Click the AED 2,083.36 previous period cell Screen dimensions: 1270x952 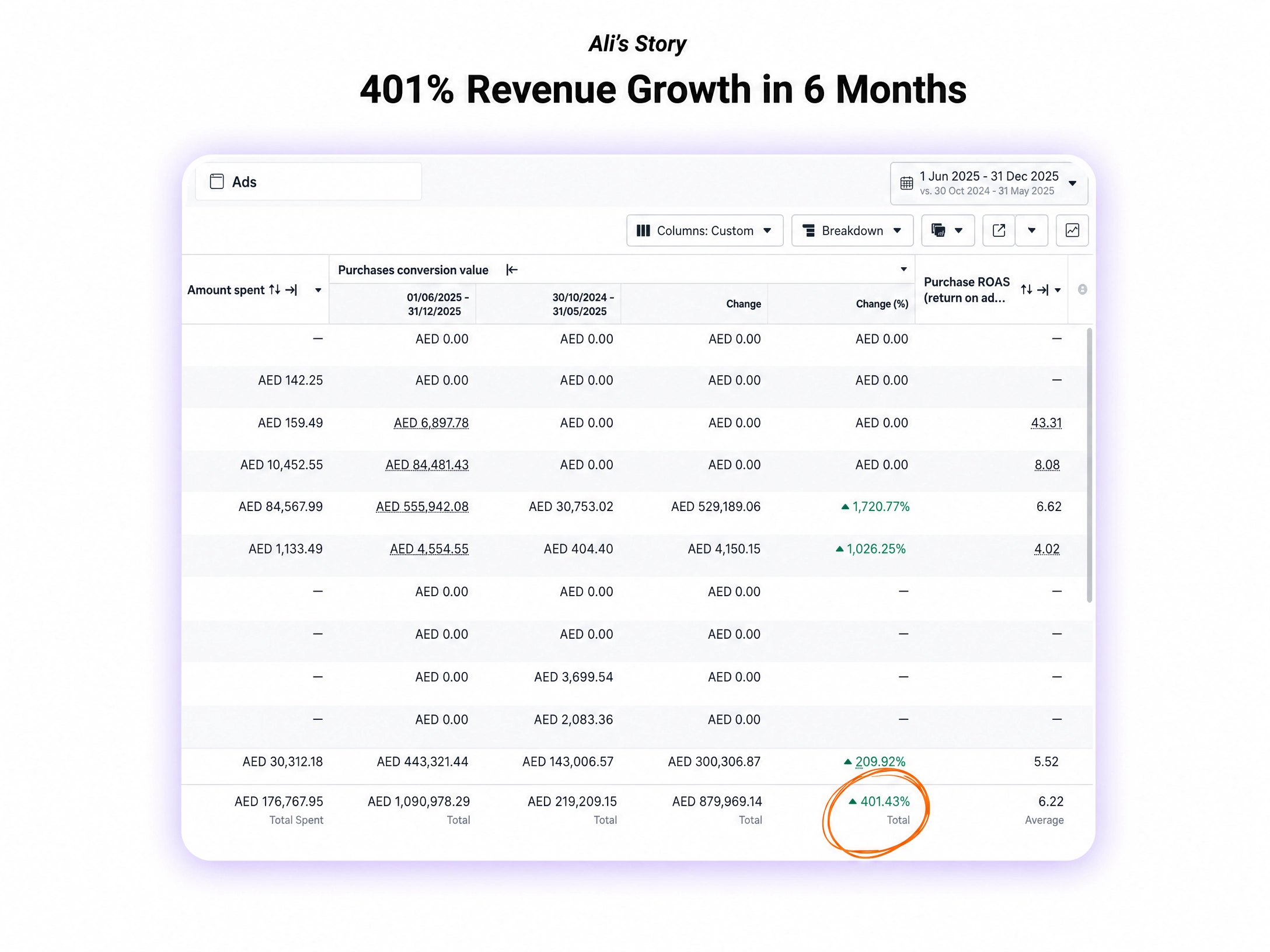point(573,720)
